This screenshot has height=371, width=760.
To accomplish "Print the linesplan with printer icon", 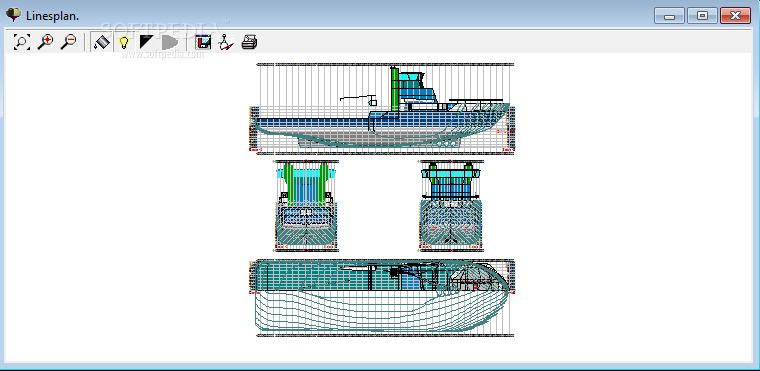I will 249,42.
